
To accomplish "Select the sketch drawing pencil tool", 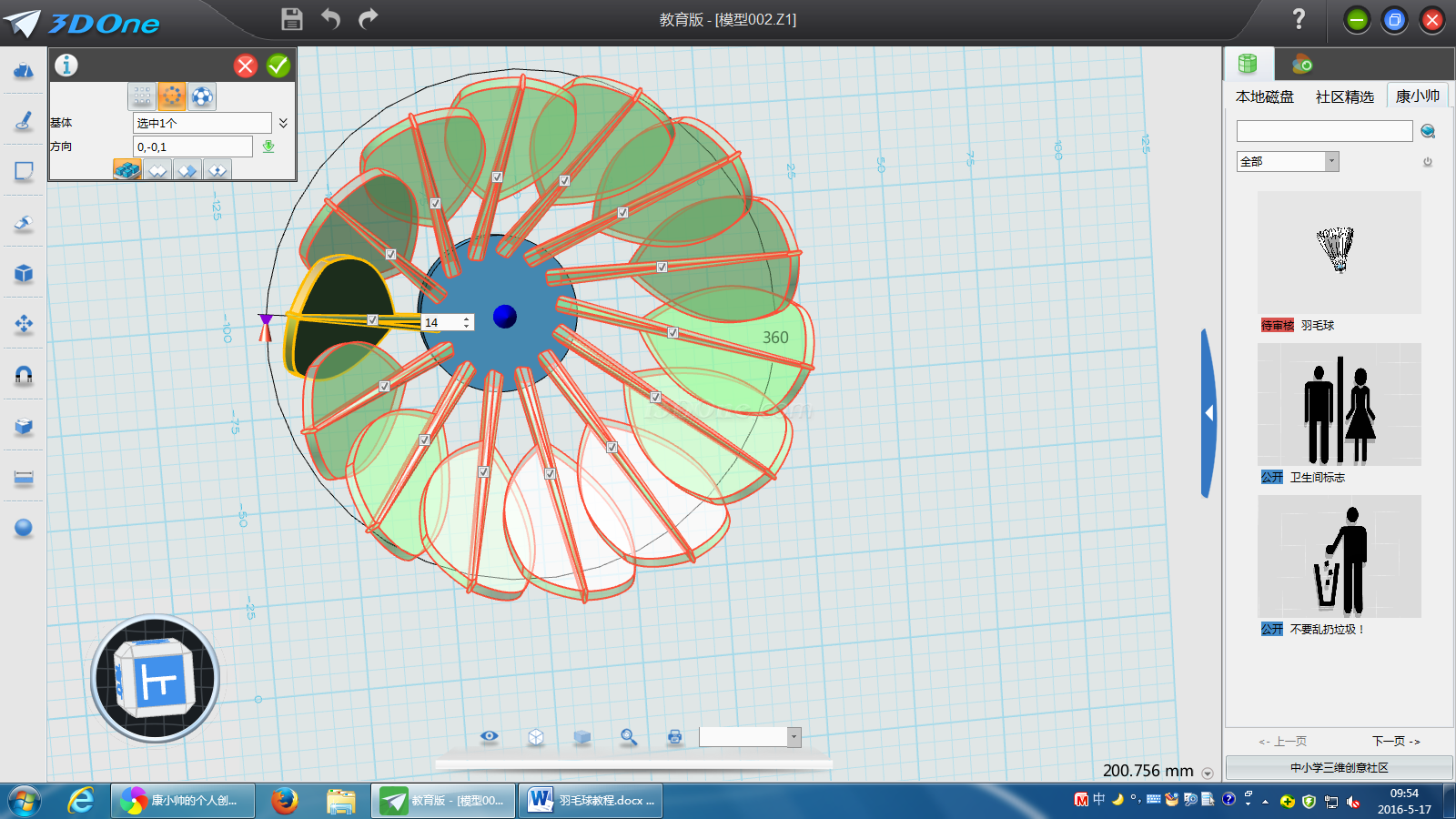I will pyautogui.click(x=24, y=120).
